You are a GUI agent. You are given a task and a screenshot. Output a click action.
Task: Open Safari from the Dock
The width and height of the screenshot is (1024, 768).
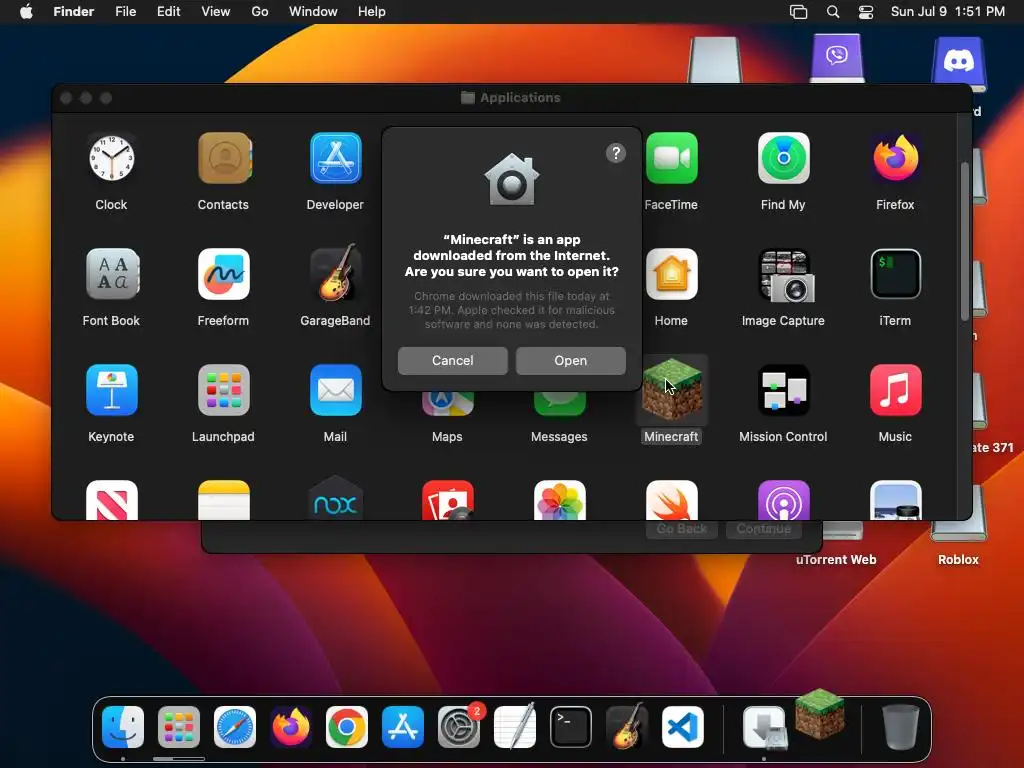point(235,727)
